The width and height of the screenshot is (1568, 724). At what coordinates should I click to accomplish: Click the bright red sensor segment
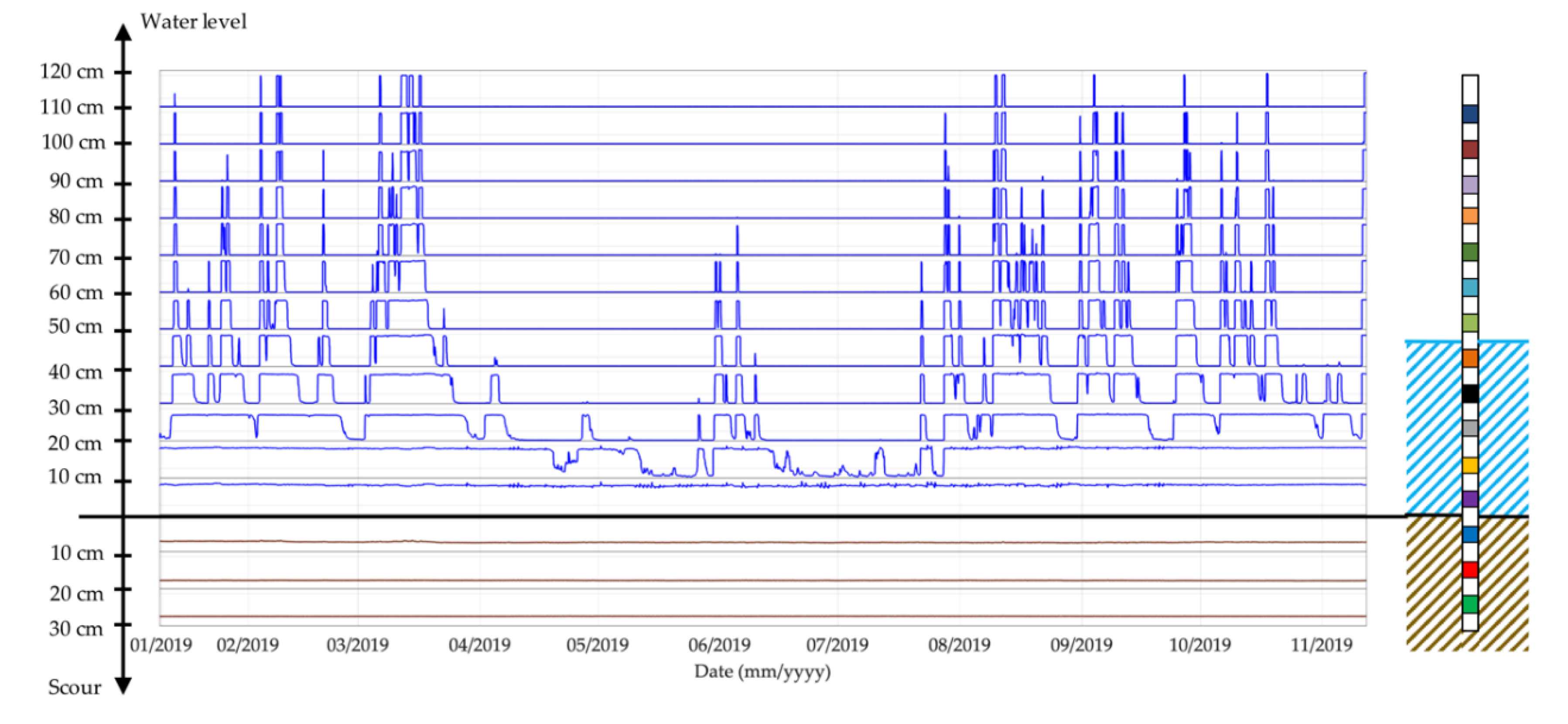pyautogui.click(x=1469, y=570)
